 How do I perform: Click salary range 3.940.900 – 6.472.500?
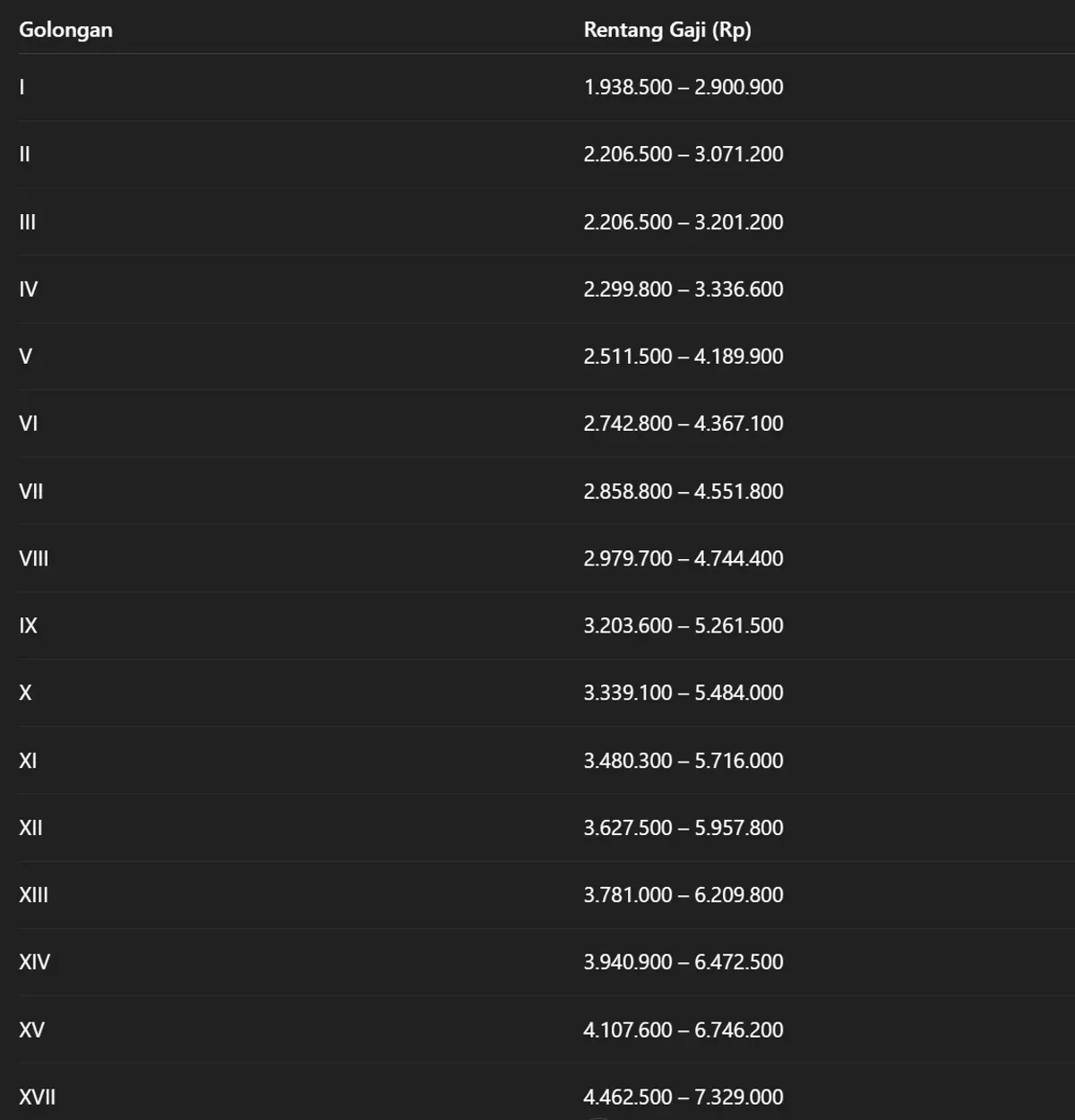(x=684, y=961)
